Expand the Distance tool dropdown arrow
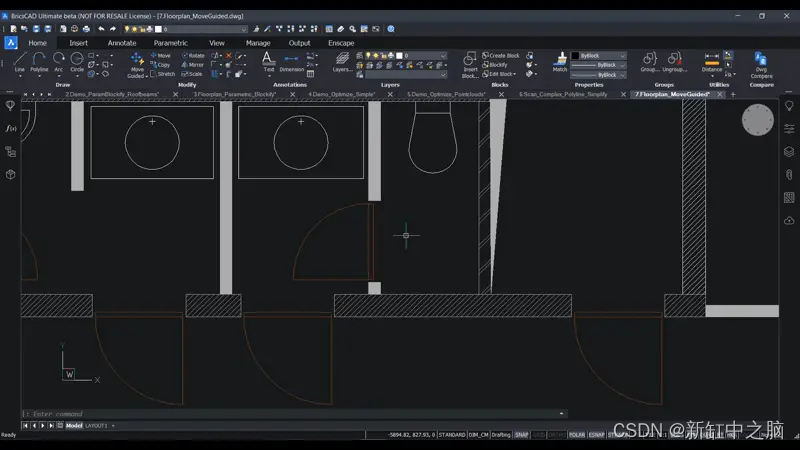The width and height of the screenshot is (800, 450). (x=712, y=76)
